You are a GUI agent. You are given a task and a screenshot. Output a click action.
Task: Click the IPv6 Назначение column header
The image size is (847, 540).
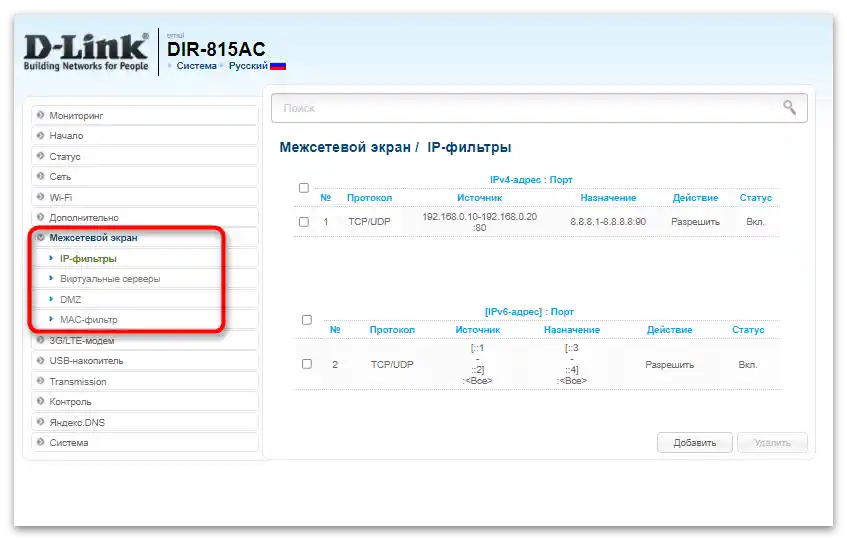572,329
